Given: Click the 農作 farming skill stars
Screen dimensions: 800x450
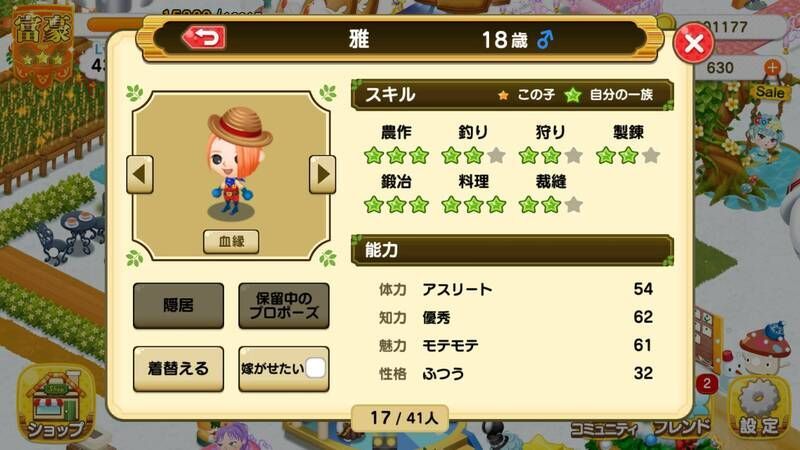Looking at the screenshot, I should tap(396, 155).
